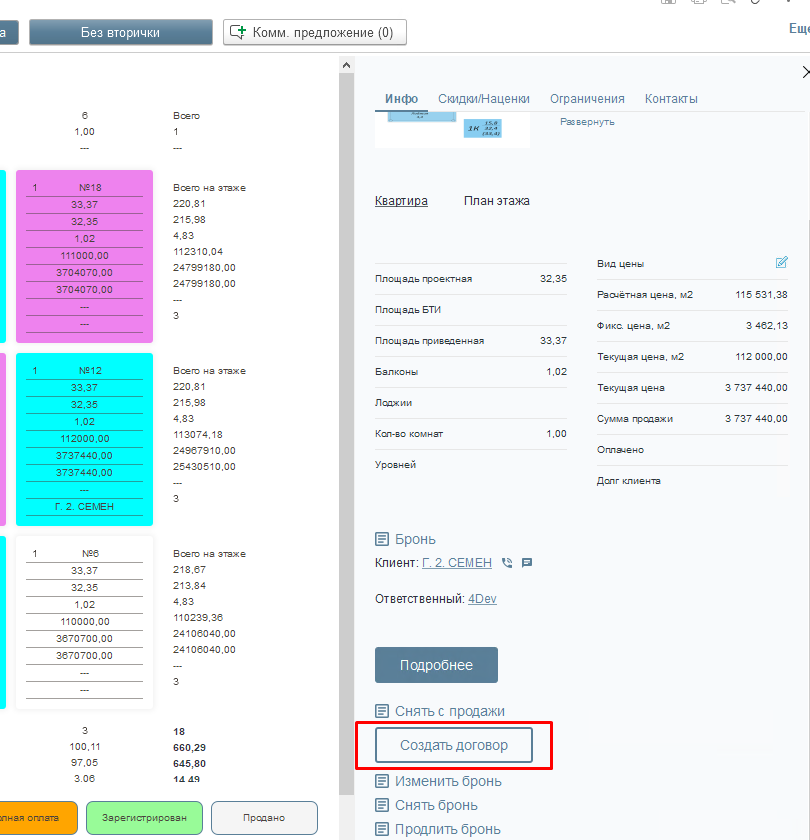This screenshot has height=840, width=810.
Task: Click the document icon beside Изменить бронь
Action: (x=382, y=781)
